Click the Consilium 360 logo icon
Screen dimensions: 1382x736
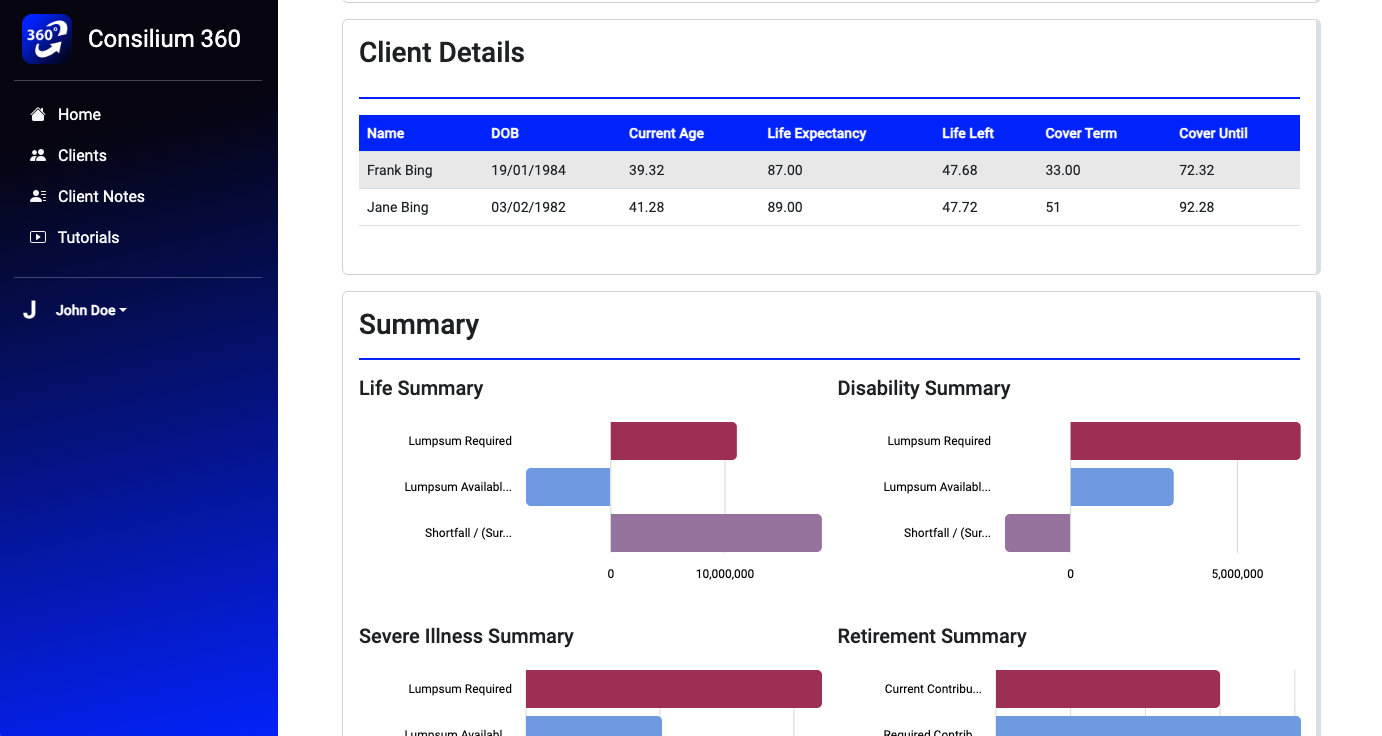(x=46, y=39)
